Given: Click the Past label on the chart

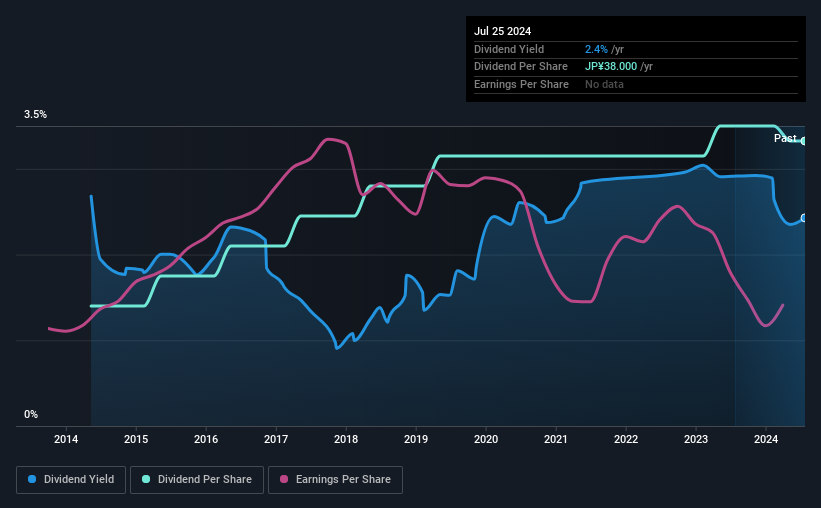Looking at the screenshot, I should [x=785, y=138].
